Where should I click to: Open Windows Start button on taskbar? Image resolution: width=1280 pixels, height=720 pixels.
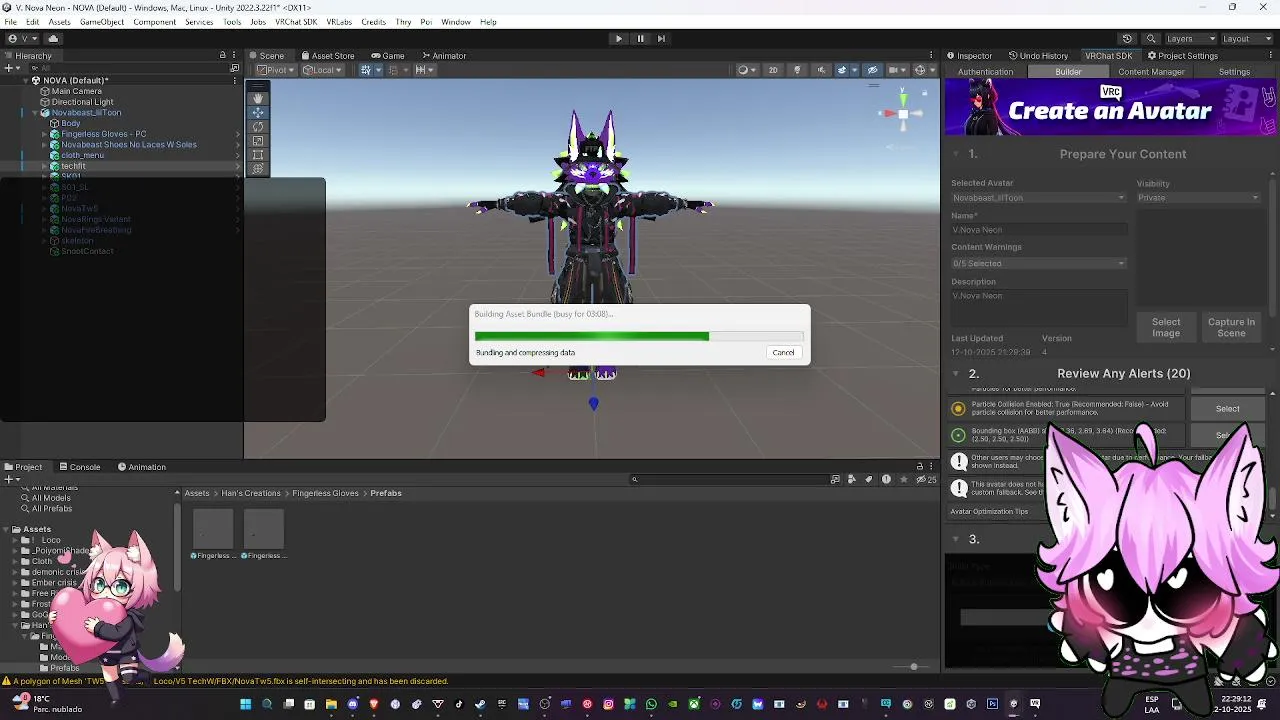245,704
